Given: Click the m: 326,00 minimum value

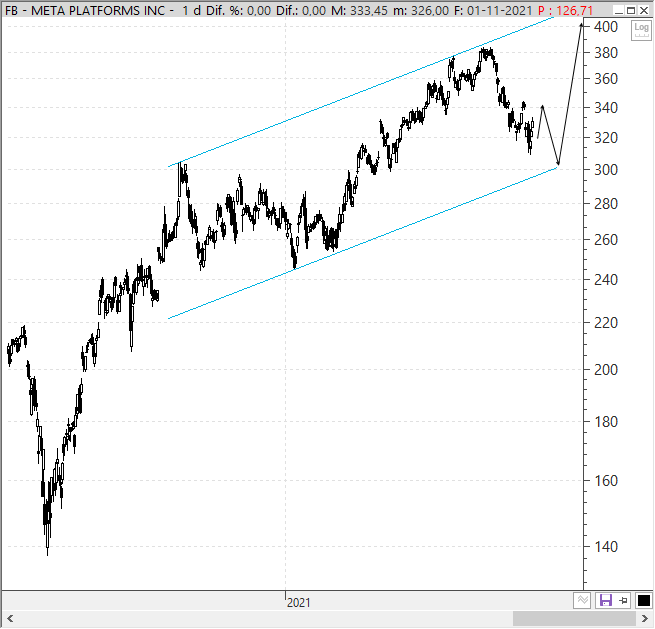Looking at the screenshot, I should [421, 10].
